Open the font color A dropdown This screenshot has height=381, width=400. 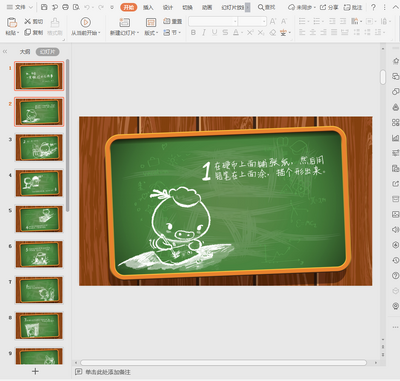(x=242, y=33)
